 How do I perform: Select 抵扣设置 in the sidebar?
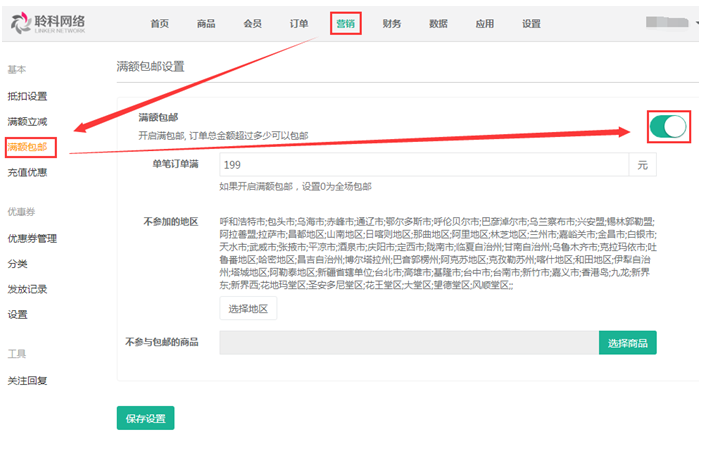(27, 97)
